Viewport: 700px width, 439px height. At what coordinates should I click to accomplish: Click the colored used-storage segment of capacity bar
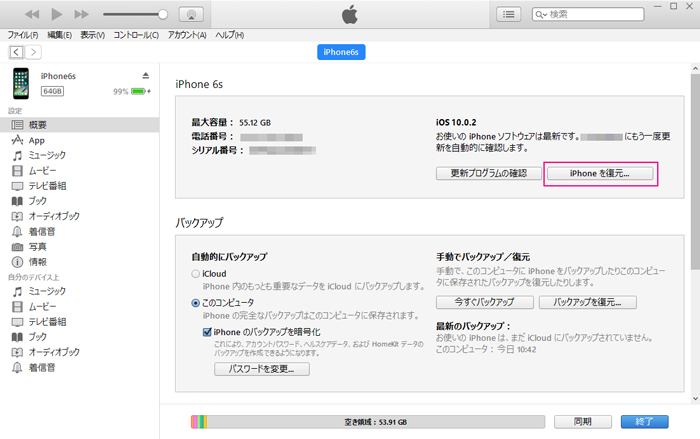[x=199, y=422]
